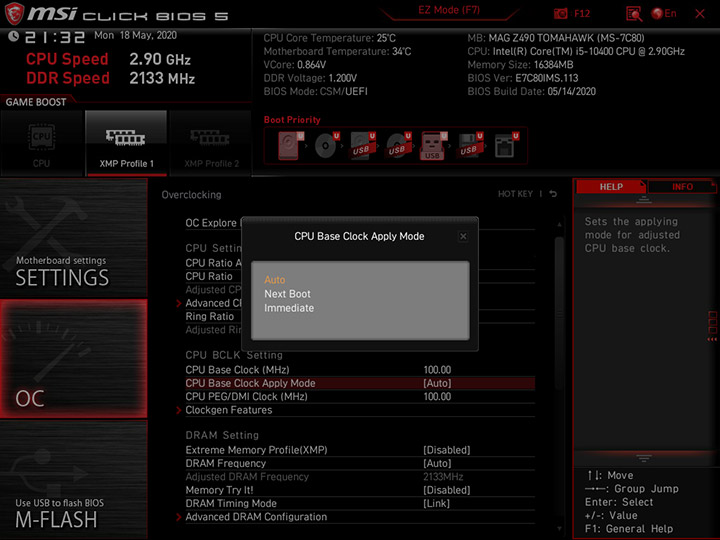Enable XMP Profile 1
The image size is (720, 540).
tap(126, 143)
